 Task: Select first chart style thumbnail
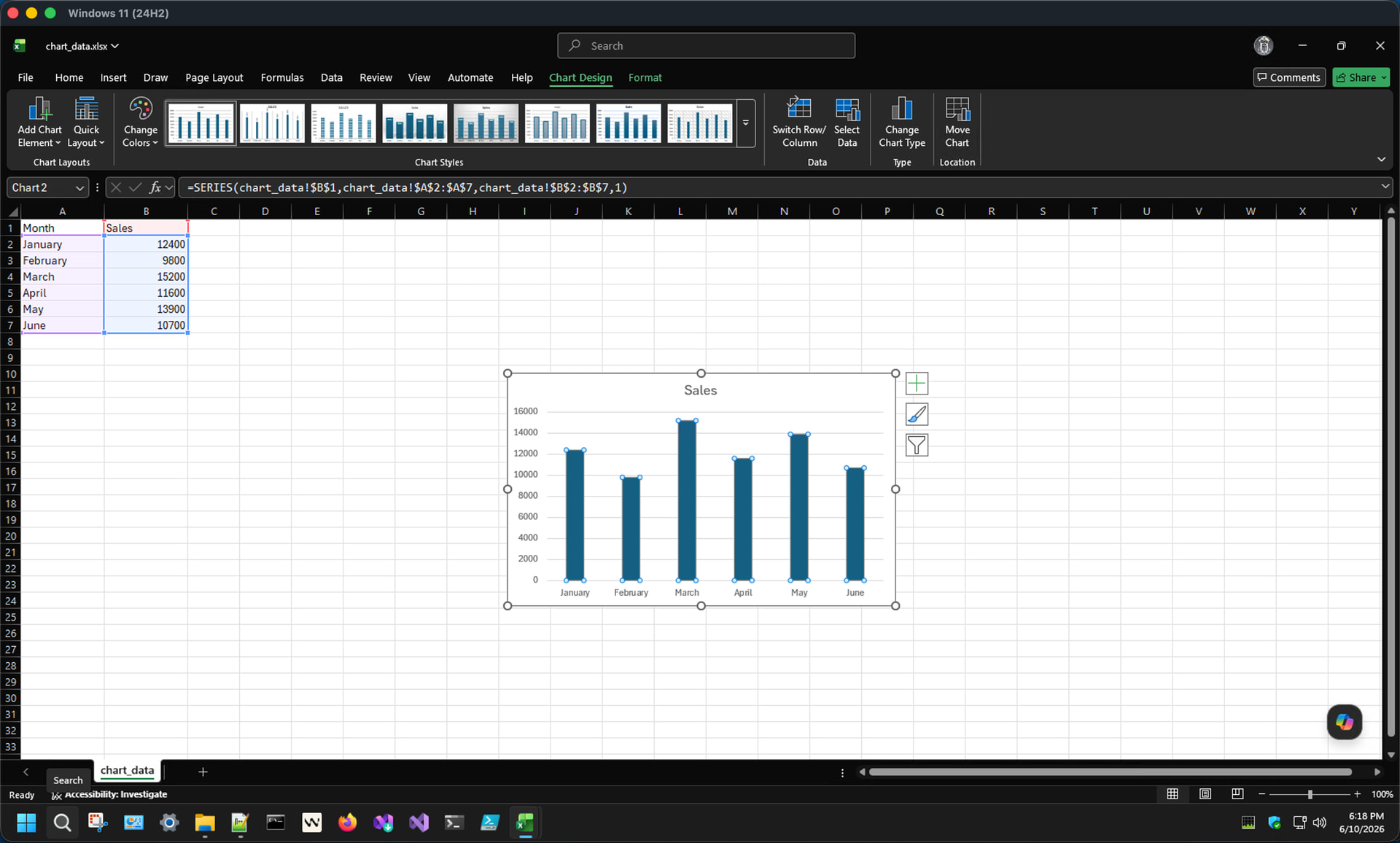pos(201,123)
